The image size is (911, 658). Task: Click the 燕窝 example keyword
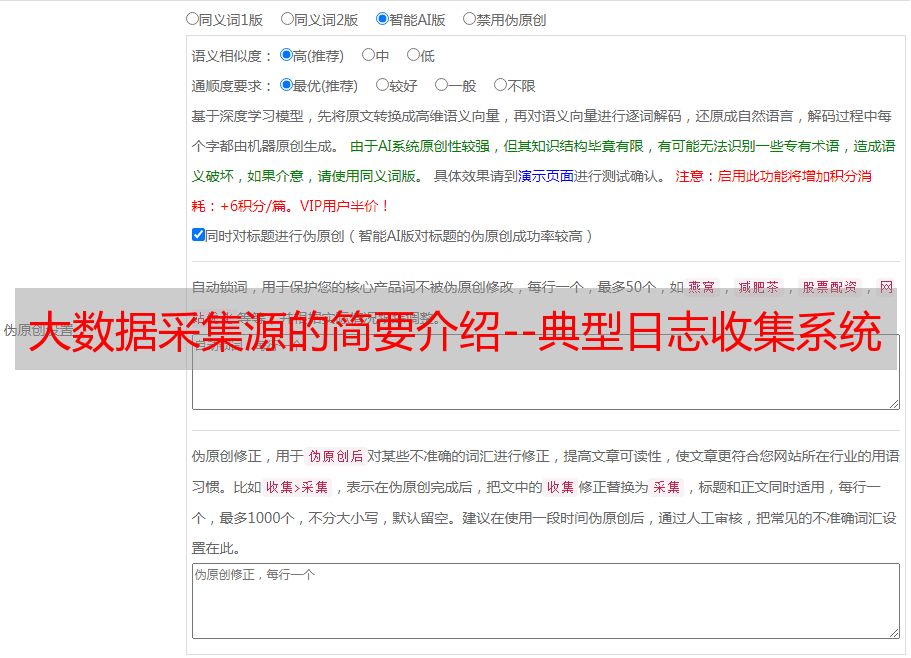(x=702, y=287)
